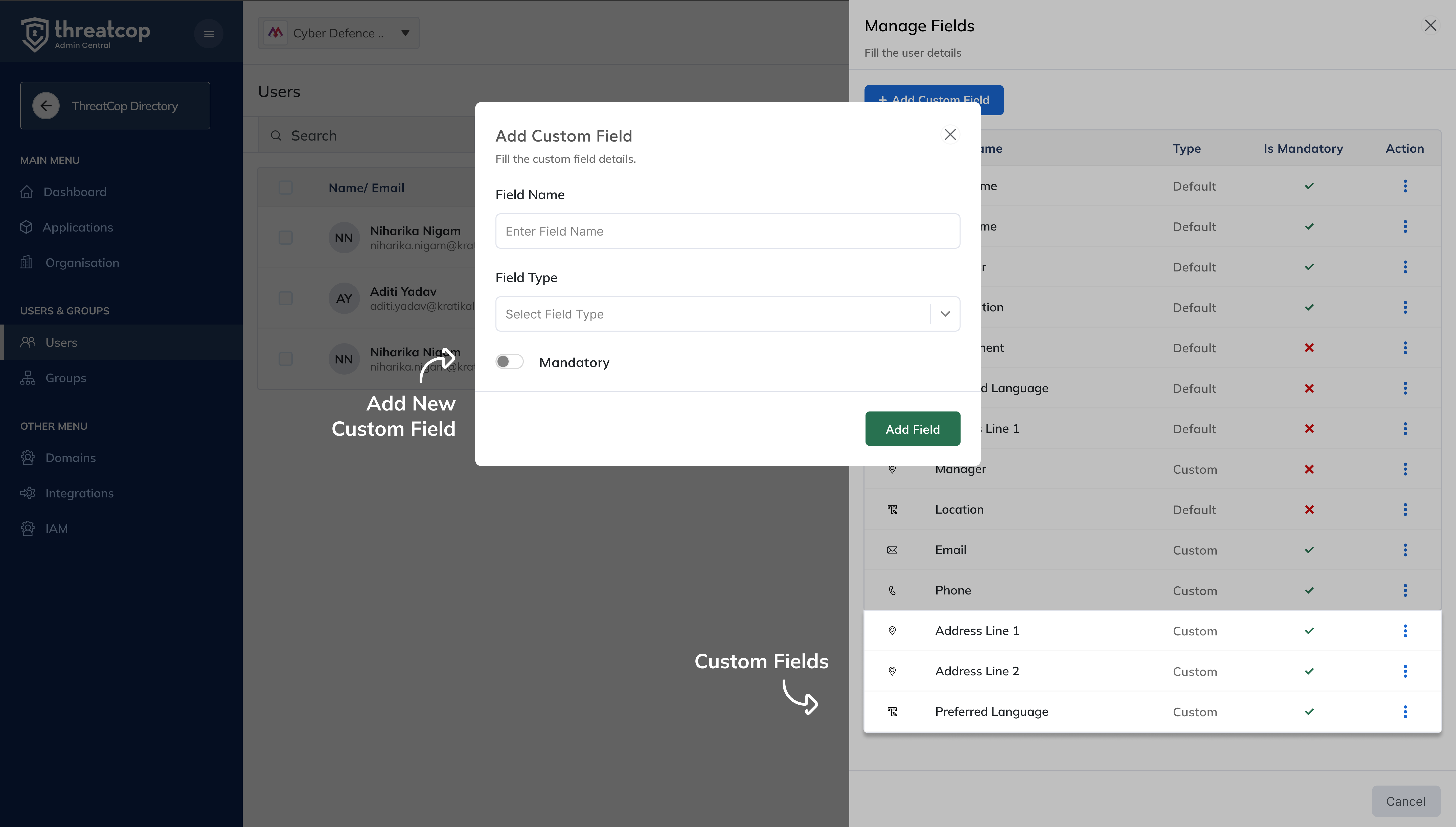1456x827 pixels.
Task: Click the Is Mandatory column header
Action: pos(1303,148)
